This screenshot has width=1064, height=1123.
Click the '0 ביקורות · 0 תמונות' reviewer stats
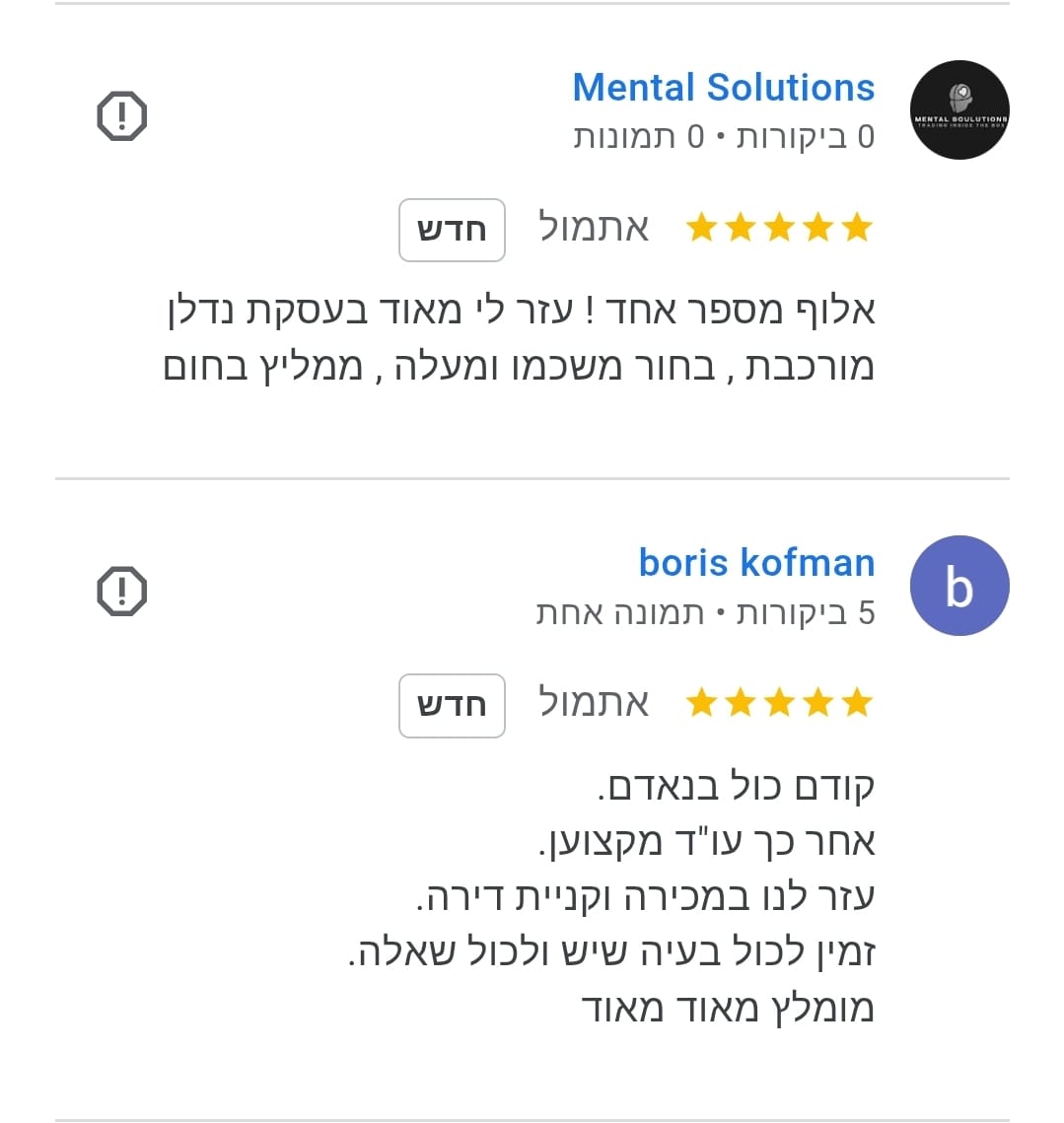(x=724, y=137)
